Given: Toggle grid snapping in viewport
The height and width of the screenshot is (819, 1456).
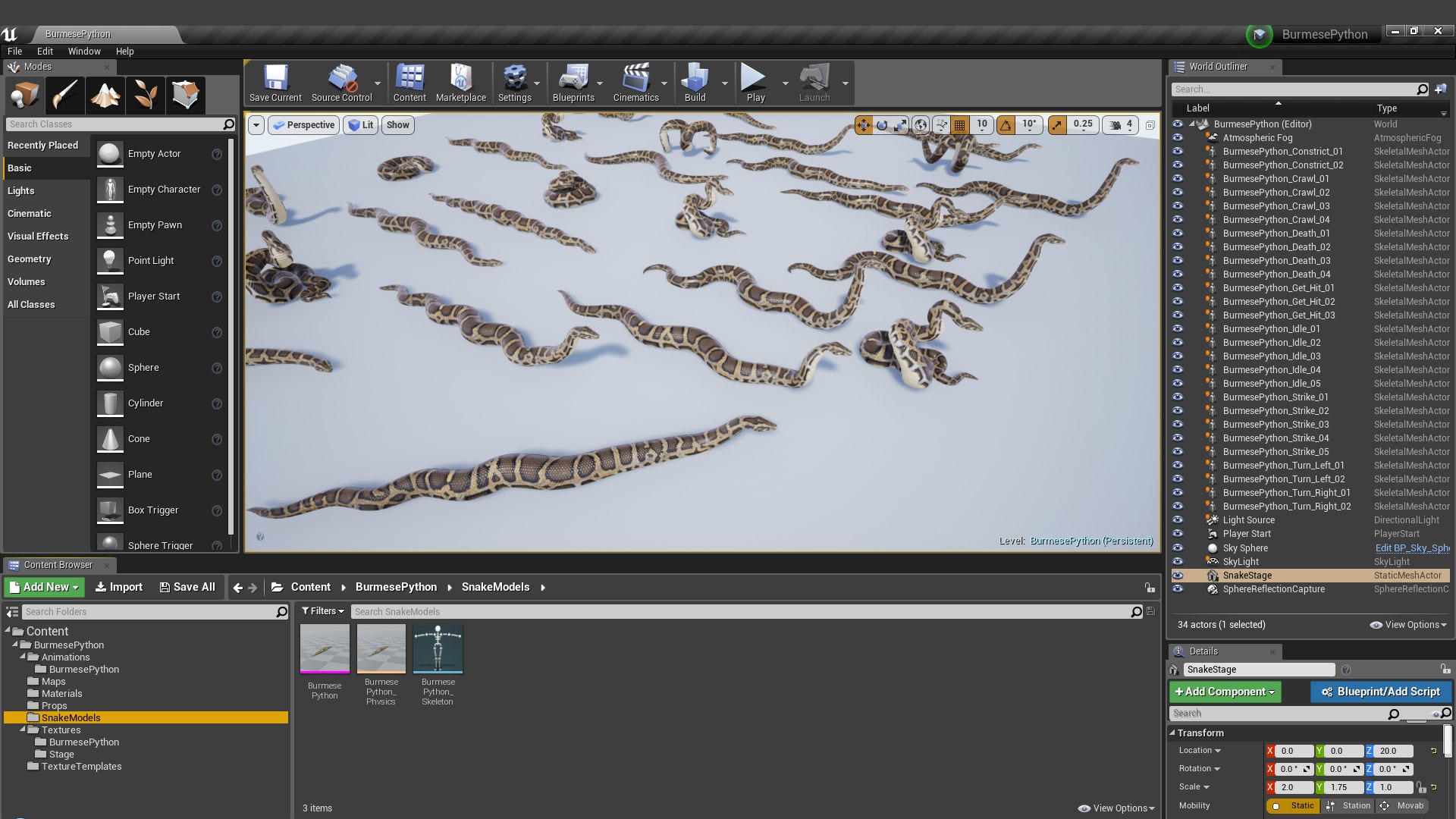Looking at the screenshot, I should coord(960,125).
